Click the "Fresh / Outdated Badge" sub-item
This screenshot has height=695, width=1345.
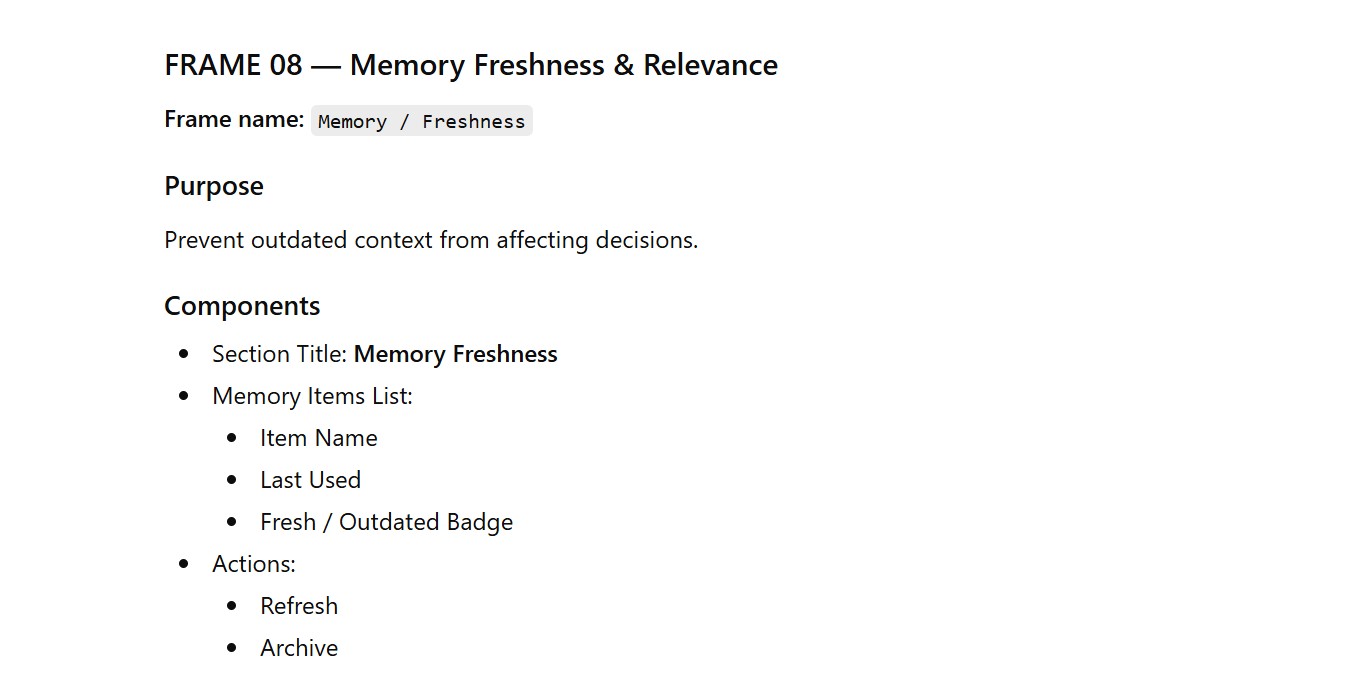click(386, 522)
